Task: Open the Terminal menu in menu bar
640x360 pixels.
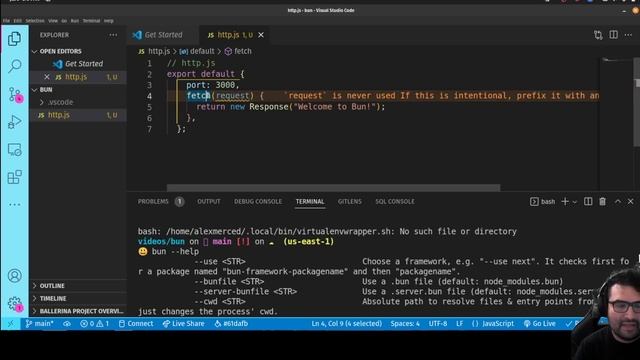Action: [91, 21]
